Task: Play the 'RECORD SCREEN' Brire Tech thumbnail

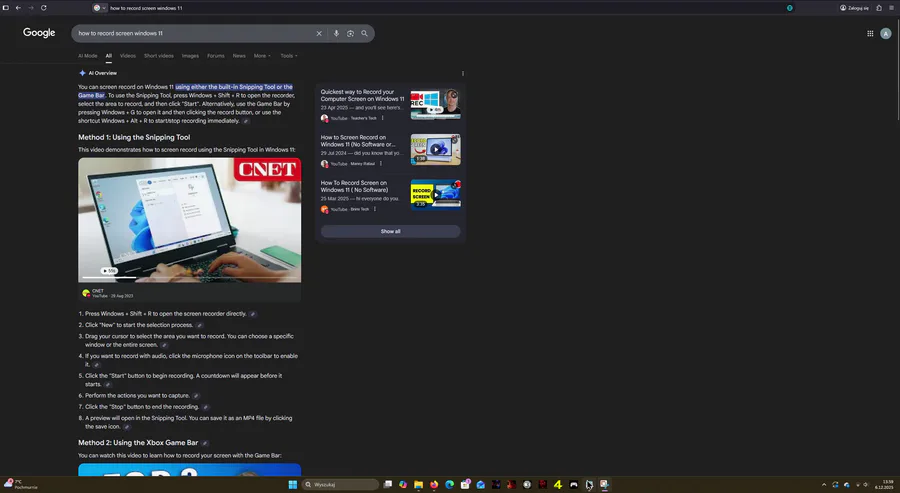Action: click(x=435, y=195)
